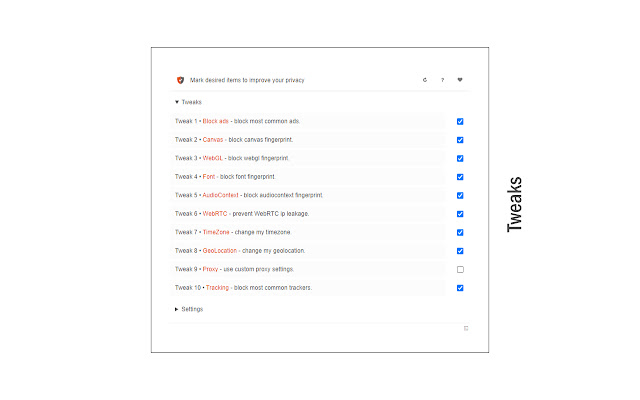Click 'prevent WebRTC ip leakage.' description
Image resolution: width=640 pixels, height=400 pixels.
coord(271,213)
